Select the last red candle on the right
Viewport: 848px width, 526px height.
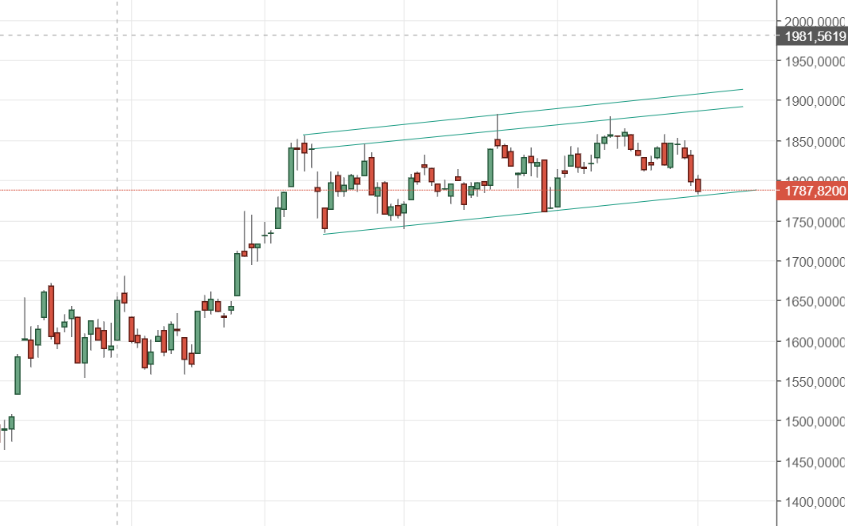click(x=698, y=185)
